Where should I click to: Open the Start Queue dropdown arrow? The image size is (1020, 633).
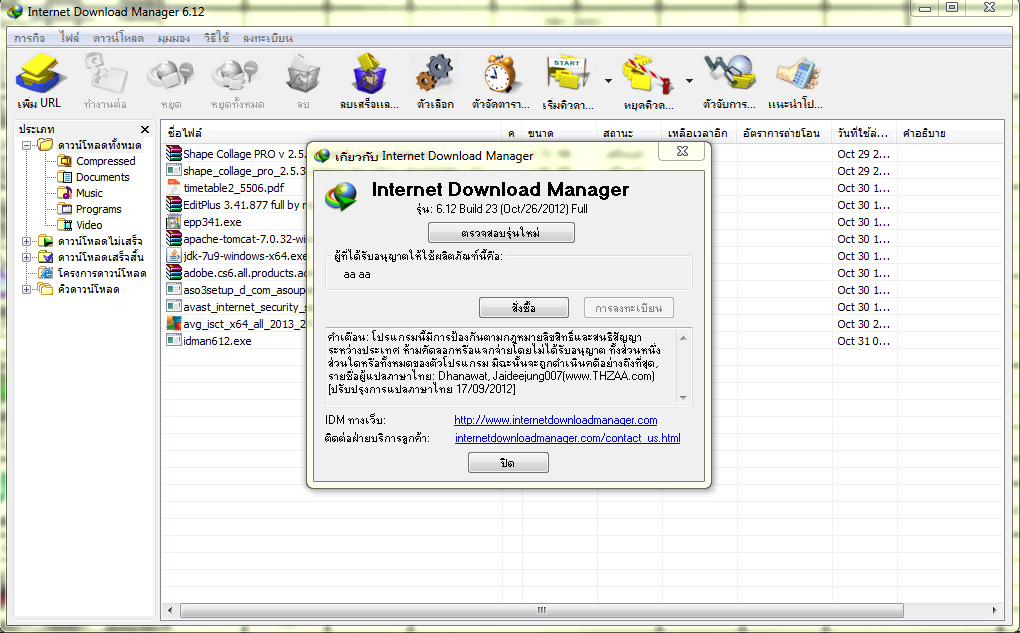[608, 81]
